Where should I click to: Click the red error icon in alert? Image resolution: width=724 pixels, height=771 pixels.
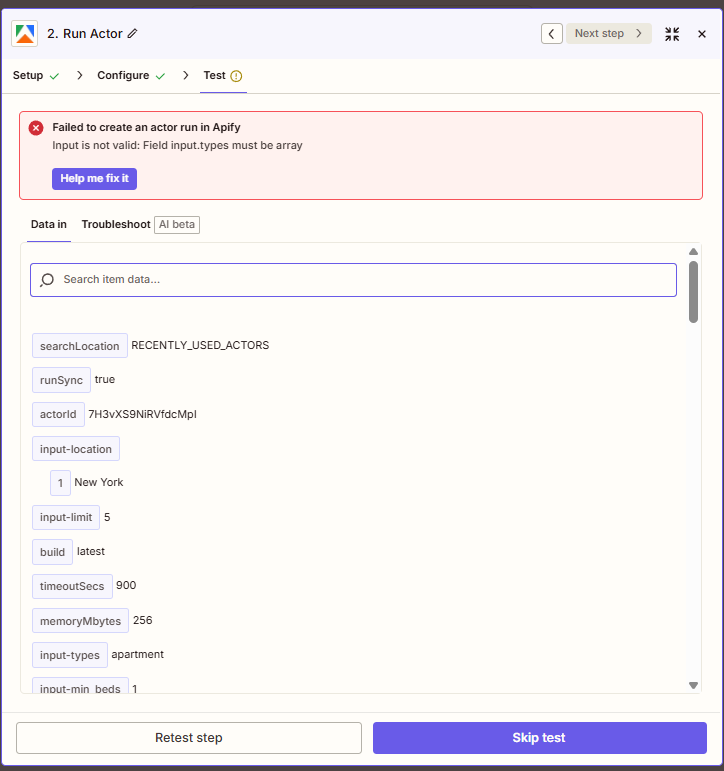tap(36, 128)
